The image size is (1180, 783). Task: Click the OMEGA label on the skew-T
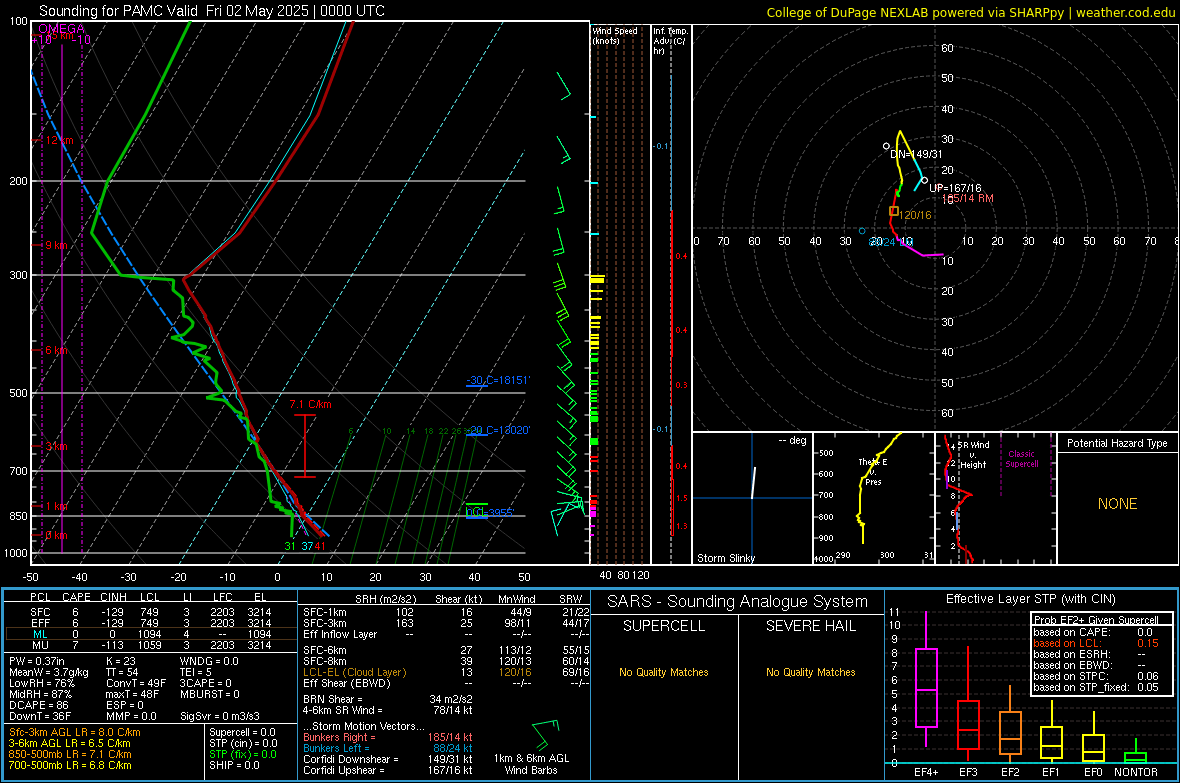pyautogui.click(x=62, y=29)
